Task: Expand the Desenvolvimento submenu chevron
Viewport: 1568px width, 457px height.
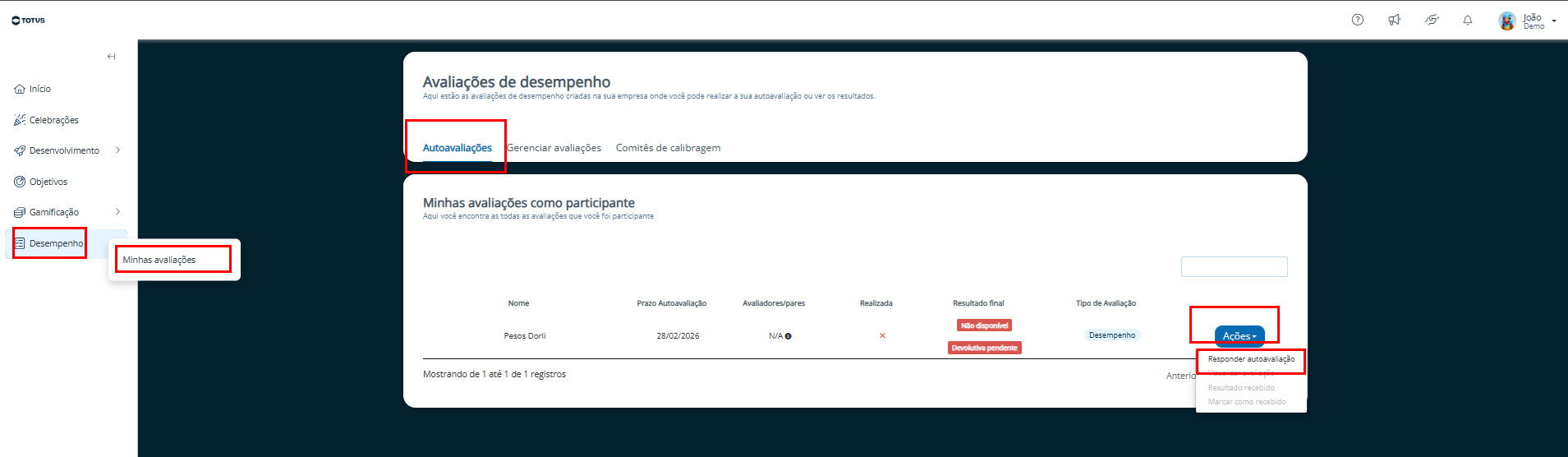Action: pyautogui.click(x=118, y=150)
